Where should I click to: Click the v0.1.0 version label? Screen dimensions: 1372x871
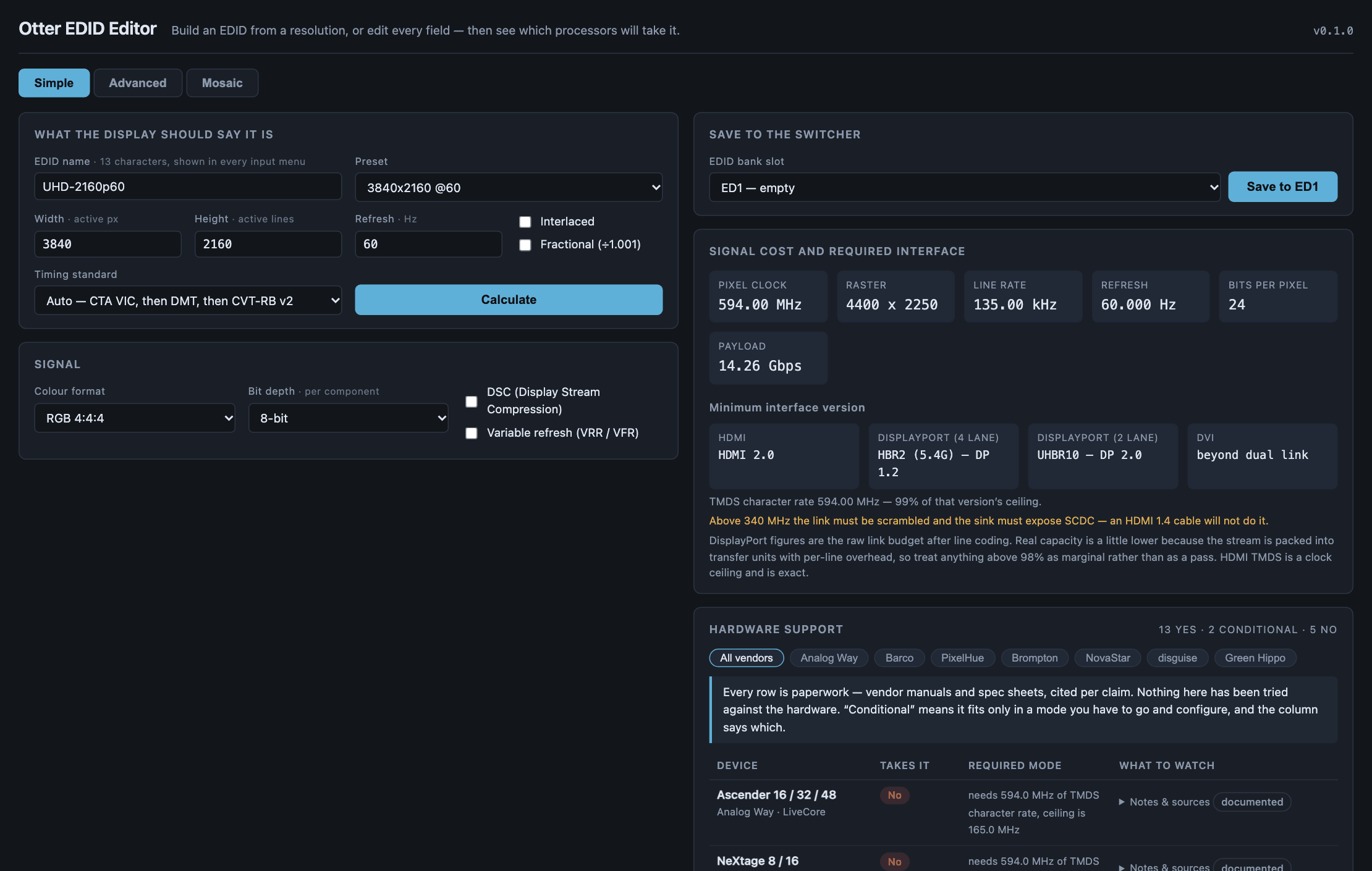pos(1333,30)
